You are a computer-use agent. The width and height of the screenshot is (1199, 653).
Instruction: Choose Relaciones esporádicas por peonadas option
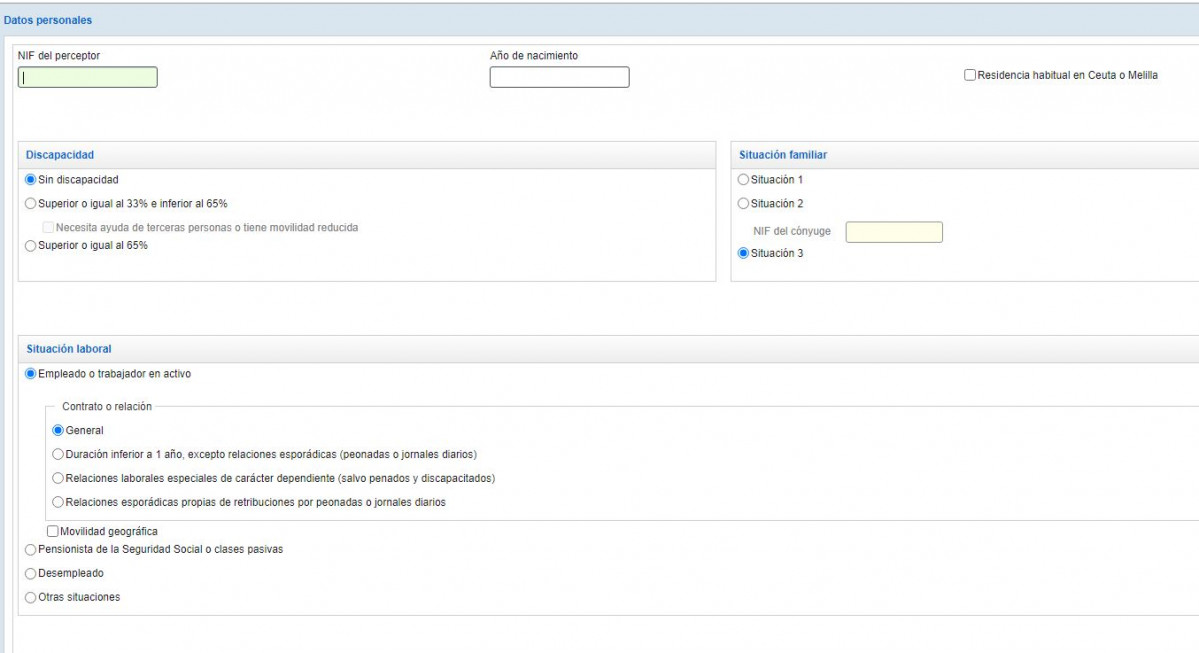(58, 502)
